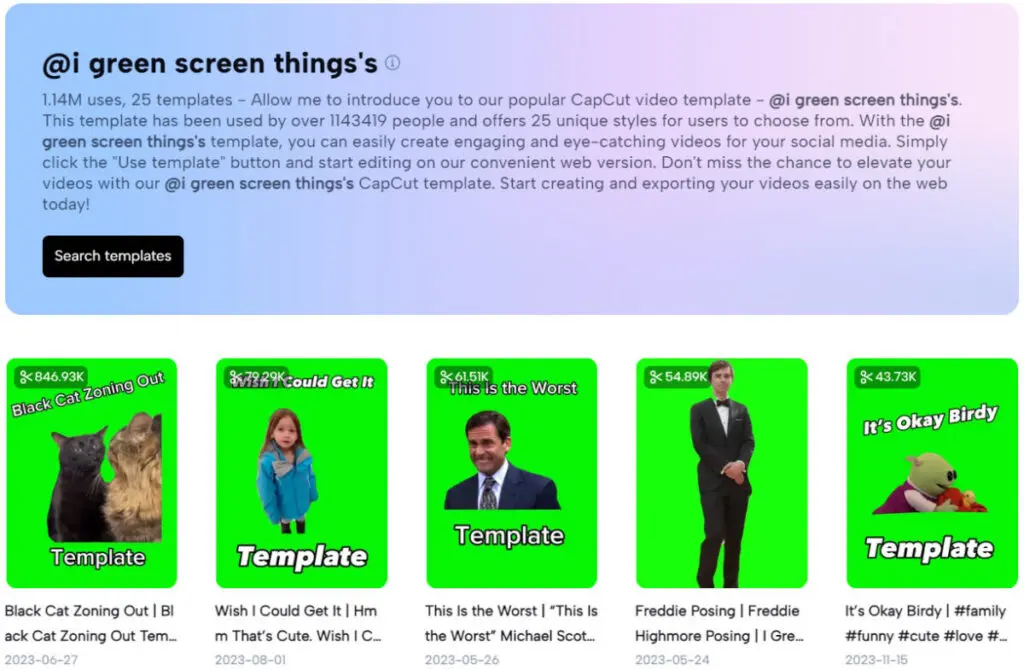Click the It's Okay Birdy hashtag title
The image size is (1024, 670).
point(925,623)
